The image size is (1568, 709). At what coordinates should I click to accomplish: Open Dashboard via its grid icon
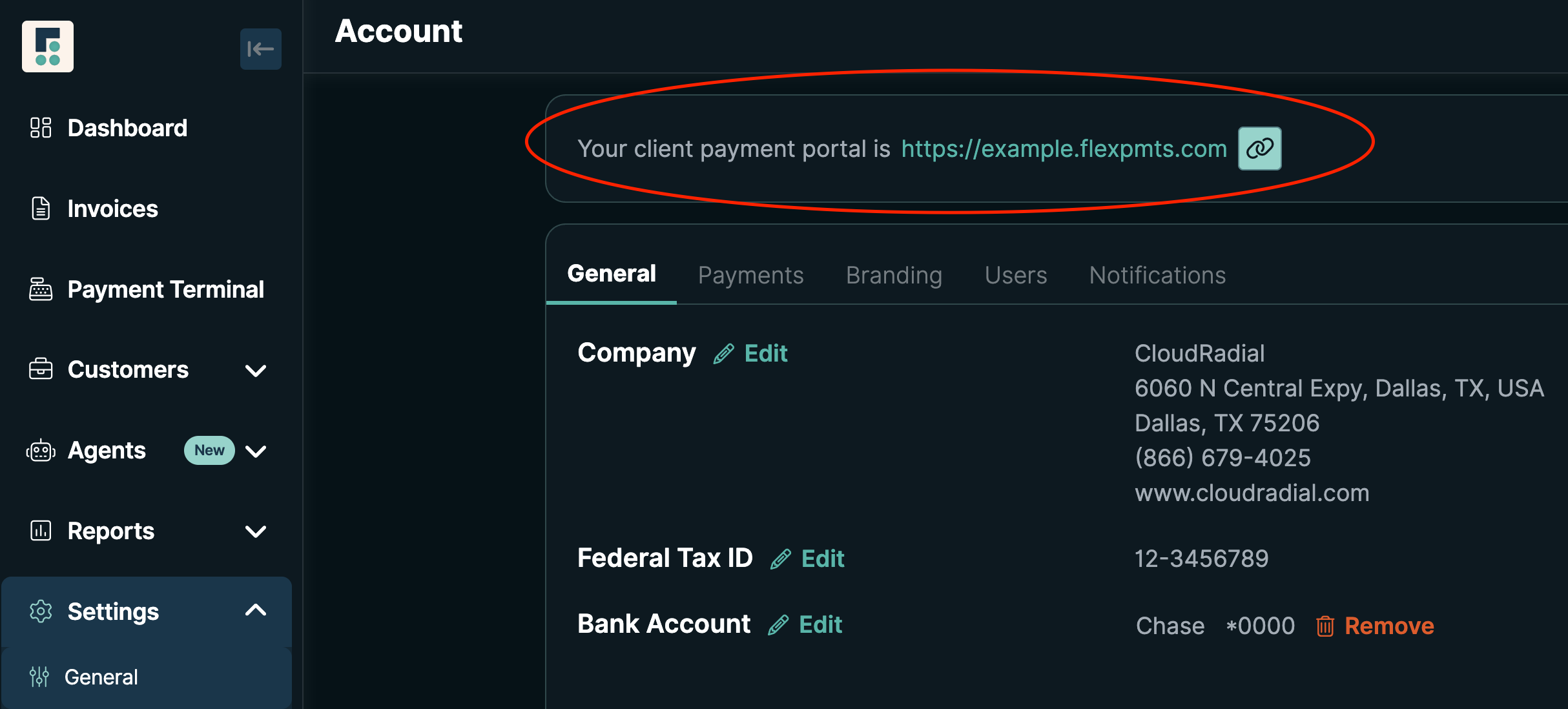tap(41, 128)
